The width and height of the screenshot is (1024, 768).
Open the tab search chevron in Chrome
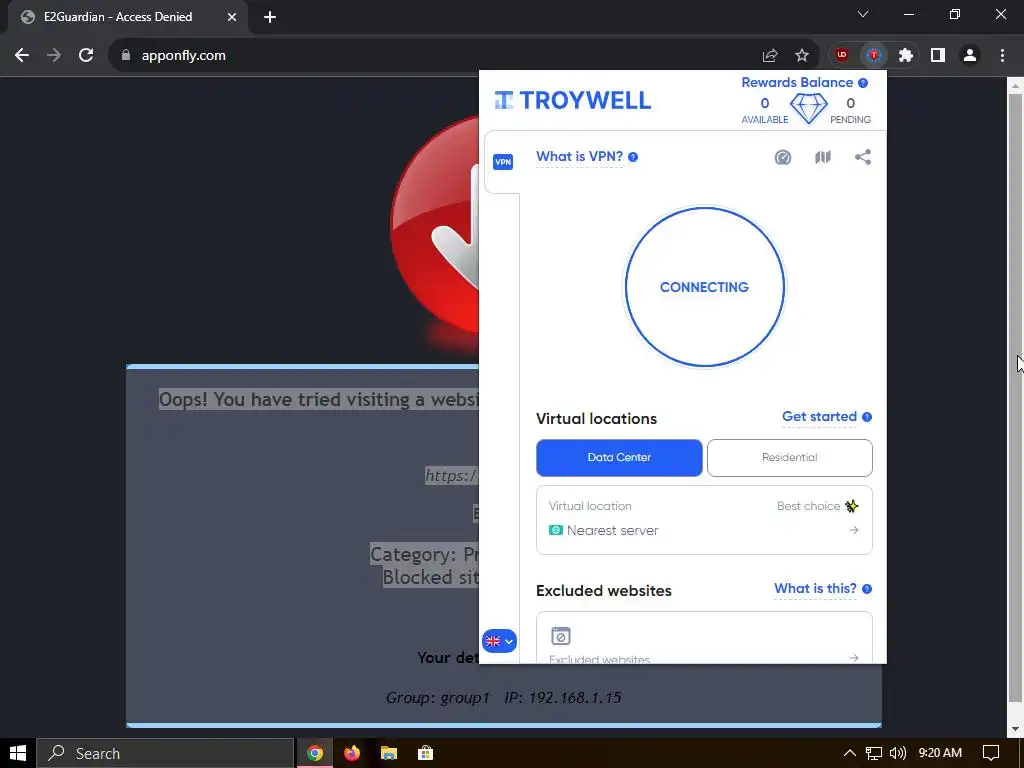click(x=863, y=14)
